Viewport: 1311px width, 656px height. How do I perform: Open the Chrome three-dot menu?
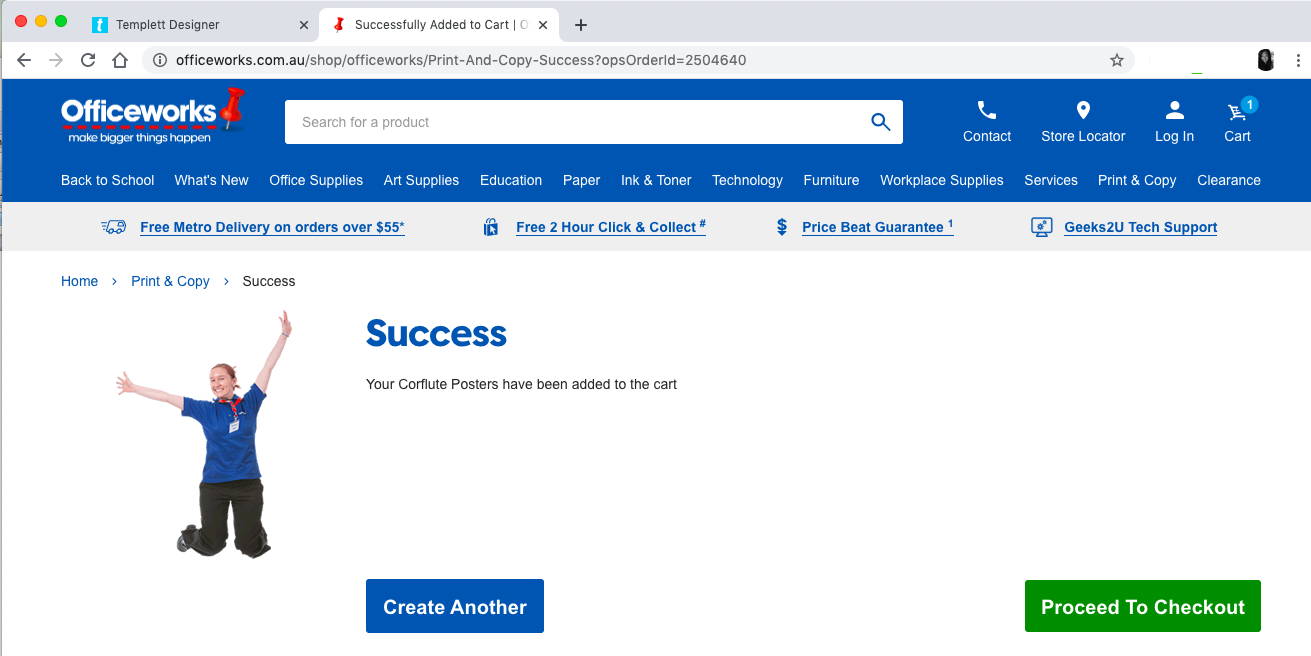[1298, 60]
